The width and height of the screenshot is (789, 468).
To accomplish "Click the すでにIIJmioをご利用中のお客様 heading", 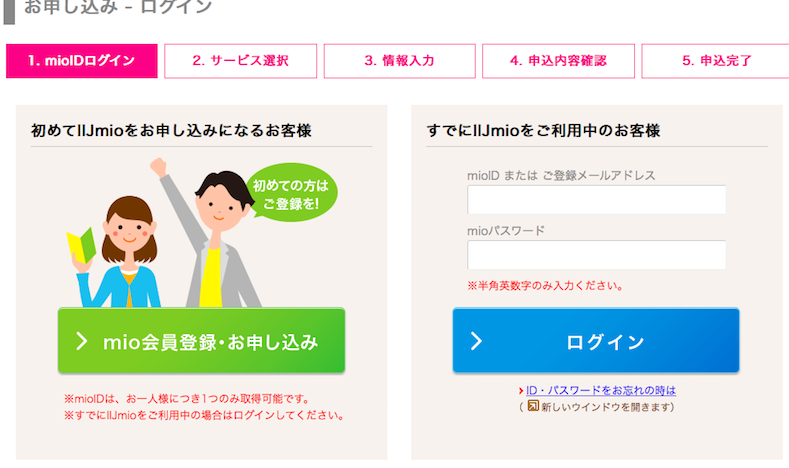I will 543,131.
